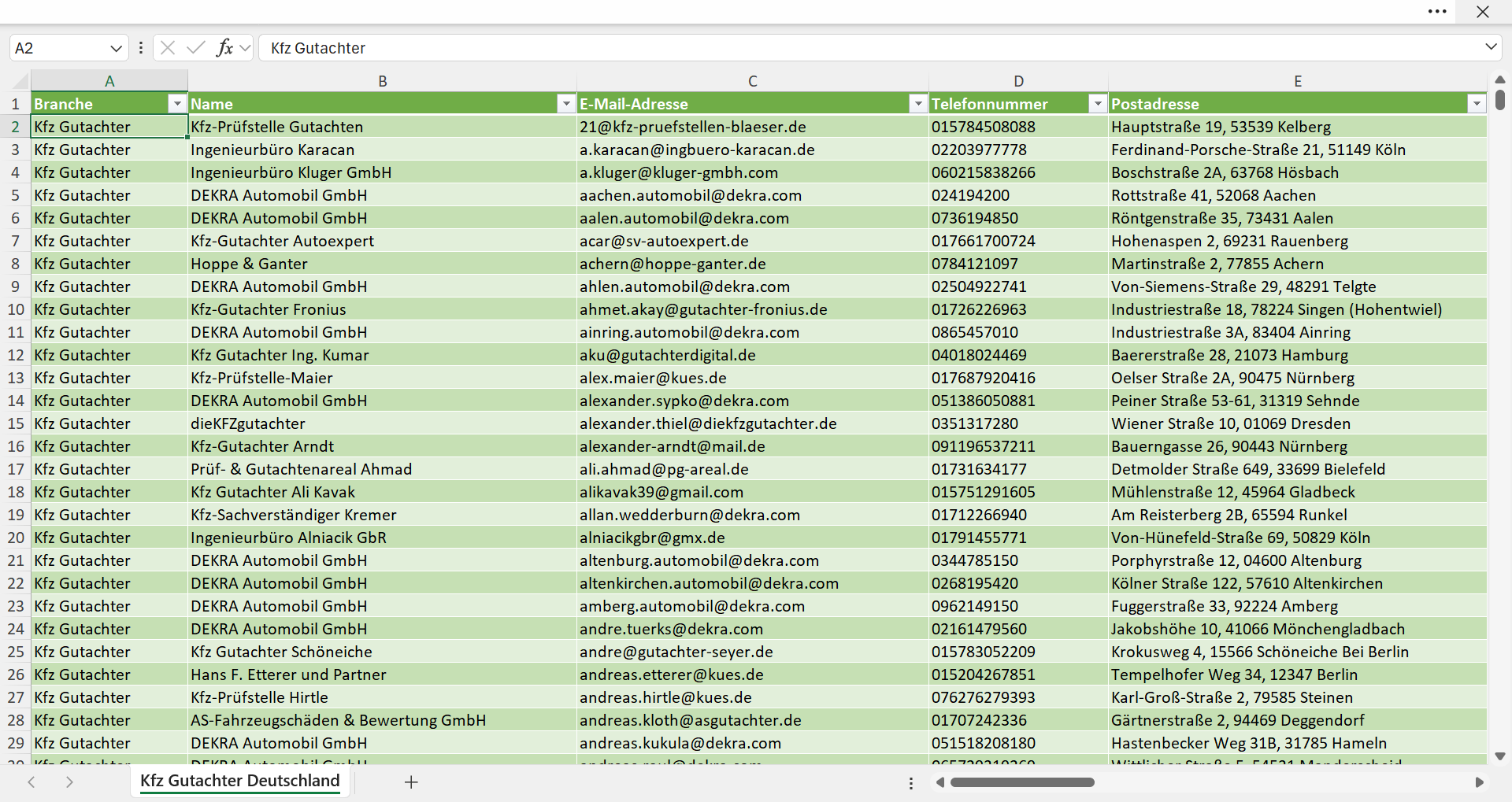Click the vertical scrollbar down arrow
This screenshot has height=802, width=1512.
(1499, 756)
